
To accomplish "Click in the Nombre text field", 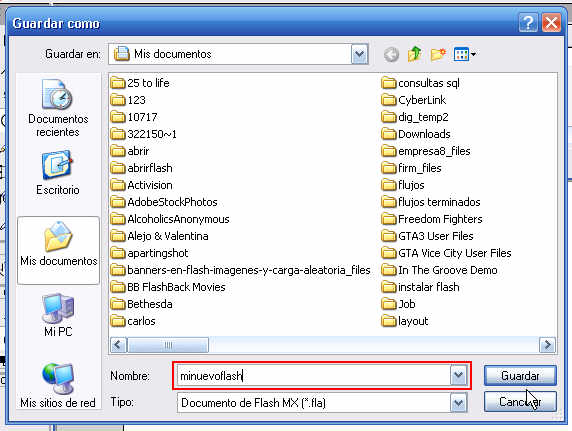I will click(314, 376).
